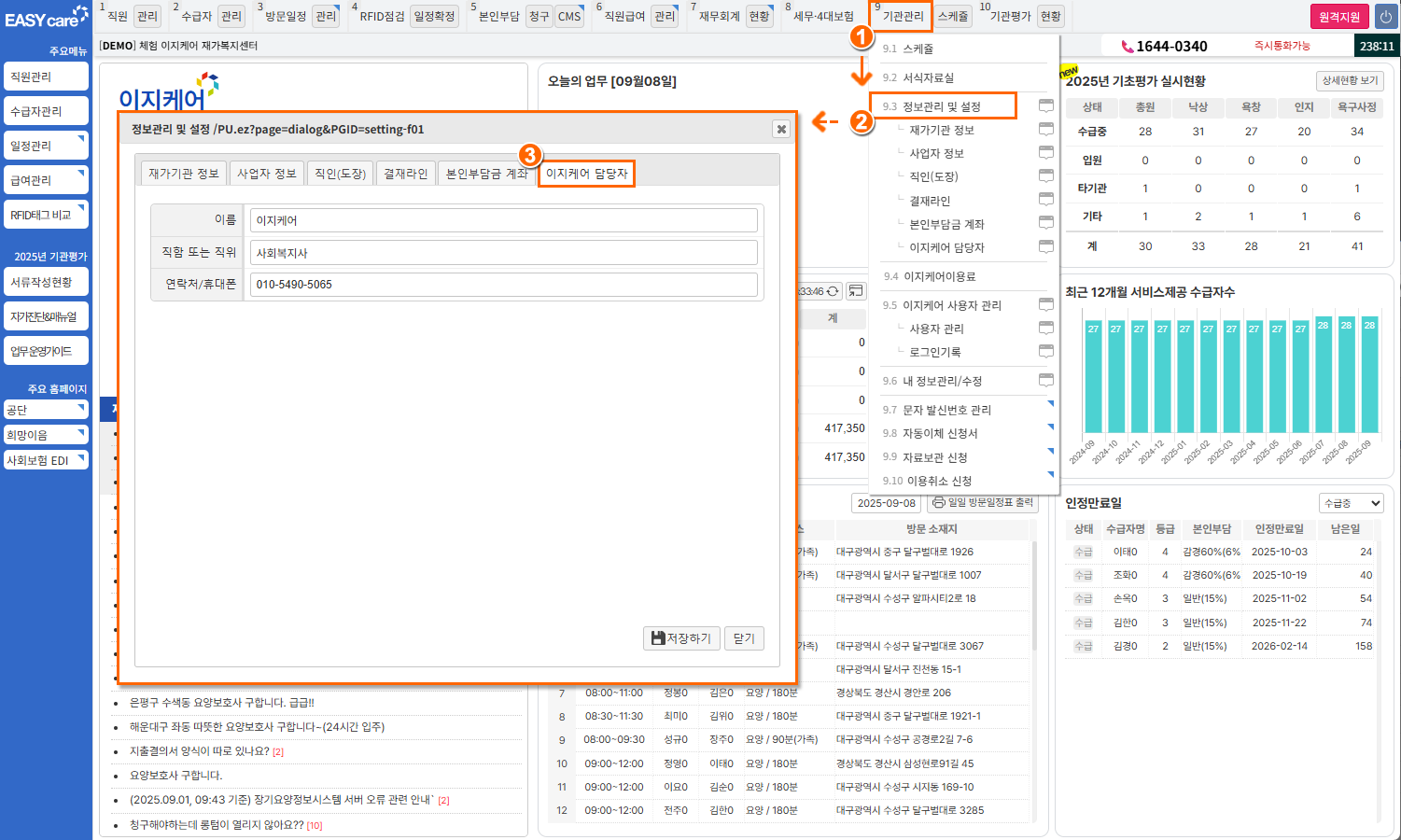Click the EASYcare logo

coord(47,17)
